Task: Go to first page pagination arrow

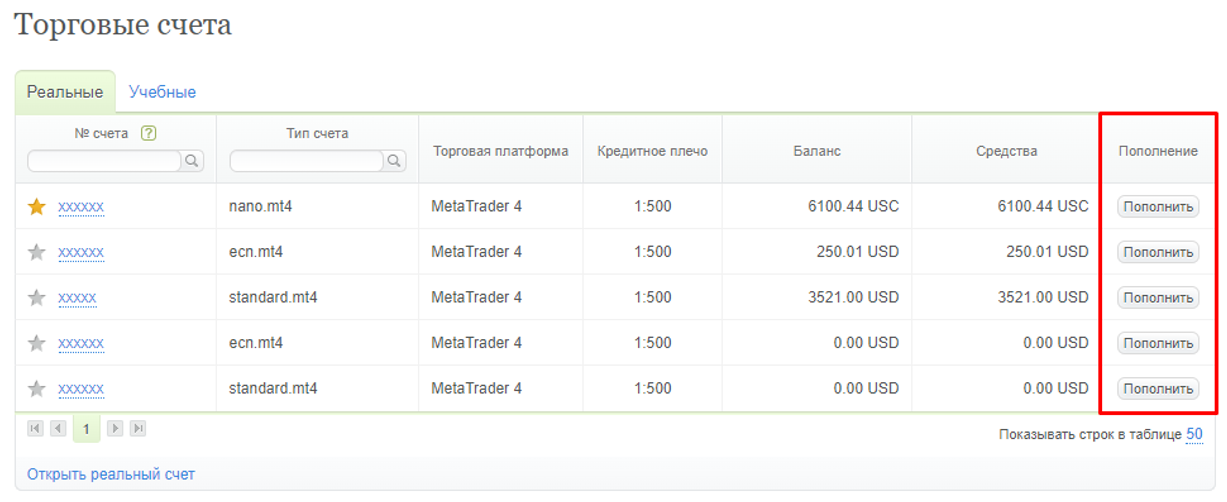Action: point(35,429)
